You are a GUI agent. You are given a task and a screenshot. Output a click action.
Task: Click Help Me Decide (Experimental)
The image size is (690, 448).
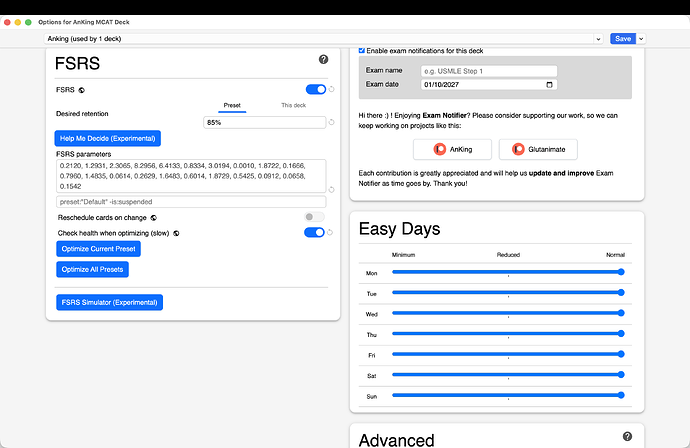(x=107, y=139)
